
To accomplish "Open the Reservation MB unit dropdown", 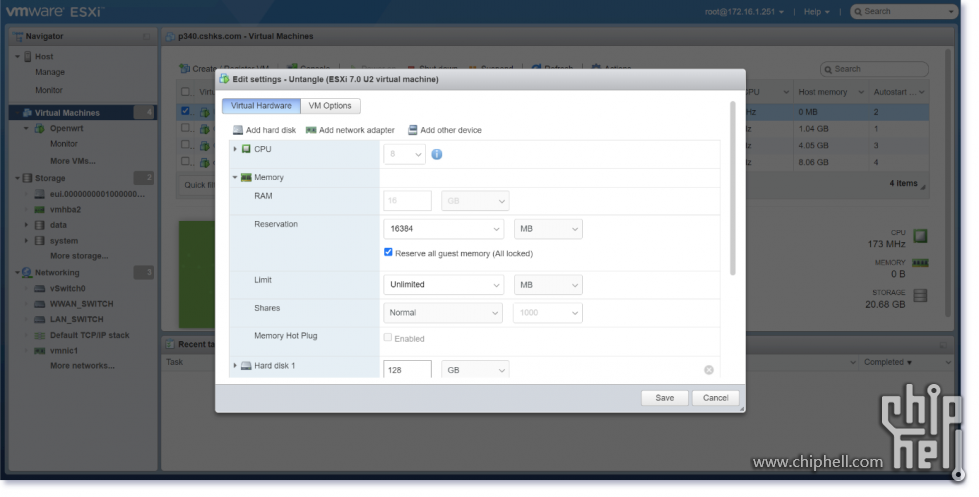I will (x=548, y=229).
